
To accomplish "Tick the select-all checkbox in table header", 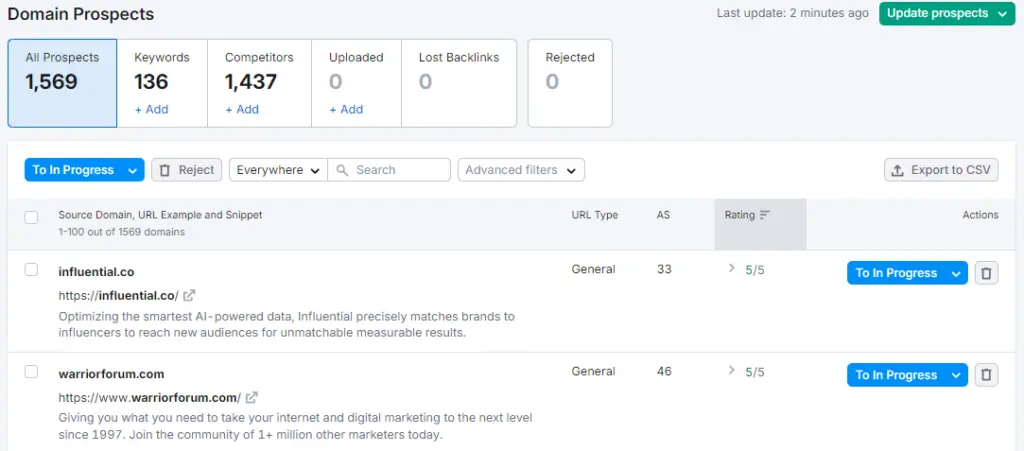I will pos(31,217).
